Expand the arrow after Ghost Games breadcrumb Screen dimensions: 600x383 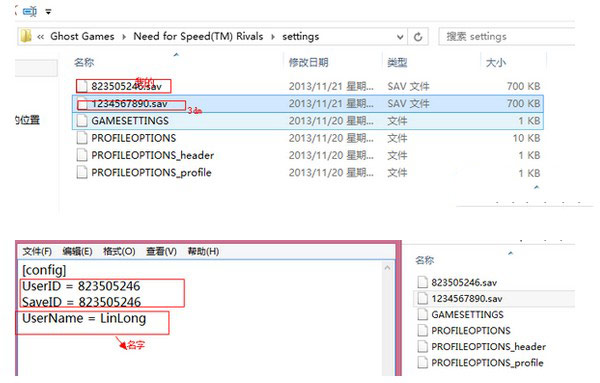(x=124, y=37)
